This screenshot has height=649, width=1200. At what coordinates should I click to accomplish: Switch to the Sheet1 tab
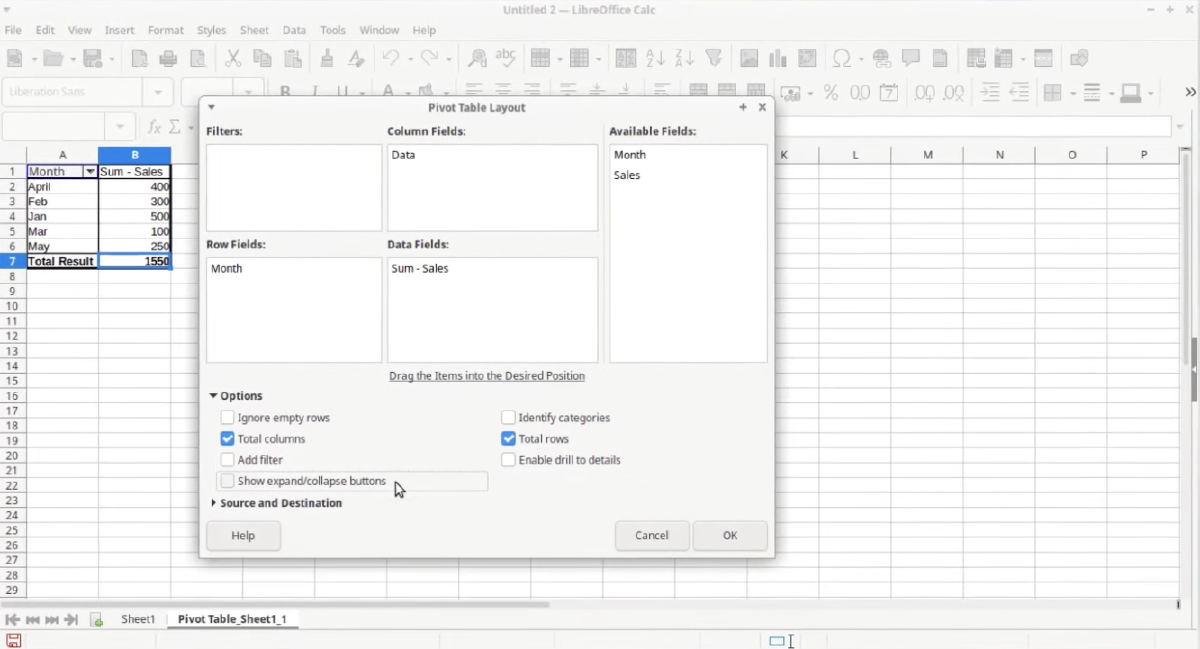point(138,619)
